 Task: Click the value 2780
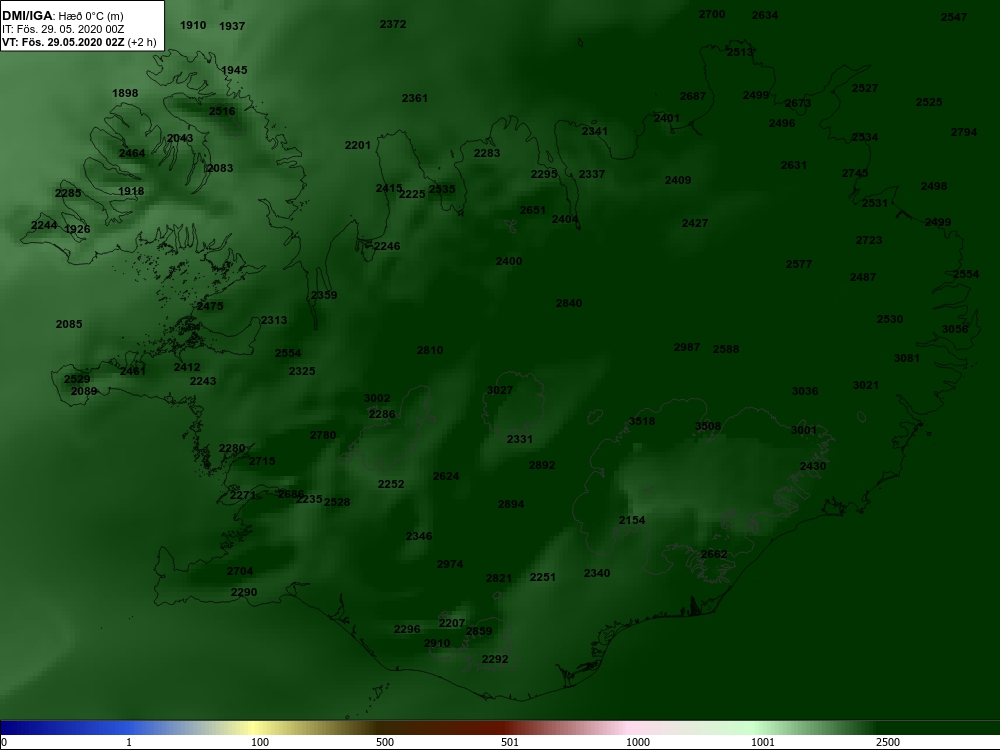(323, 436)
